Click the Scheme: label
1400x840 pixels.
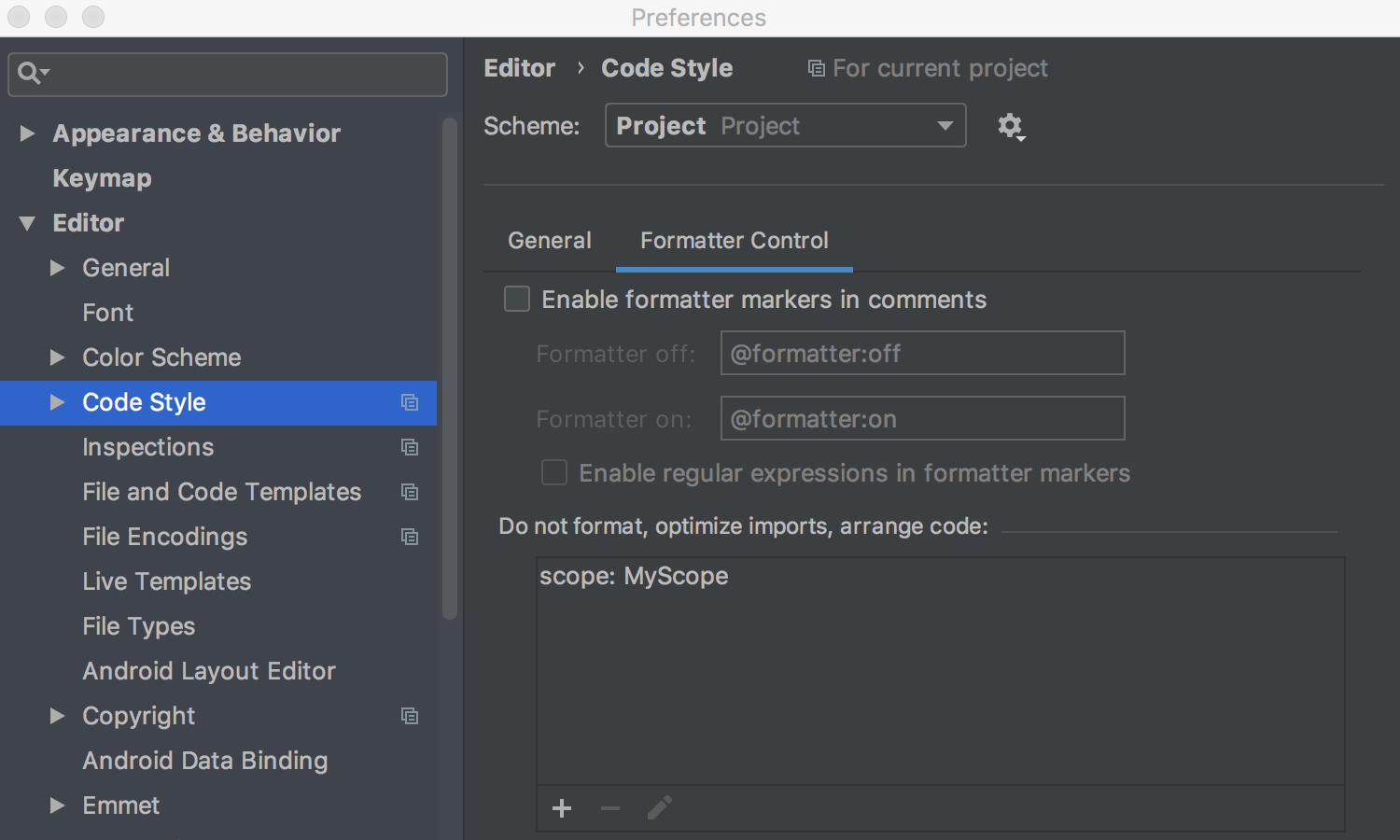pyautogui.click(x=532, y=126)
